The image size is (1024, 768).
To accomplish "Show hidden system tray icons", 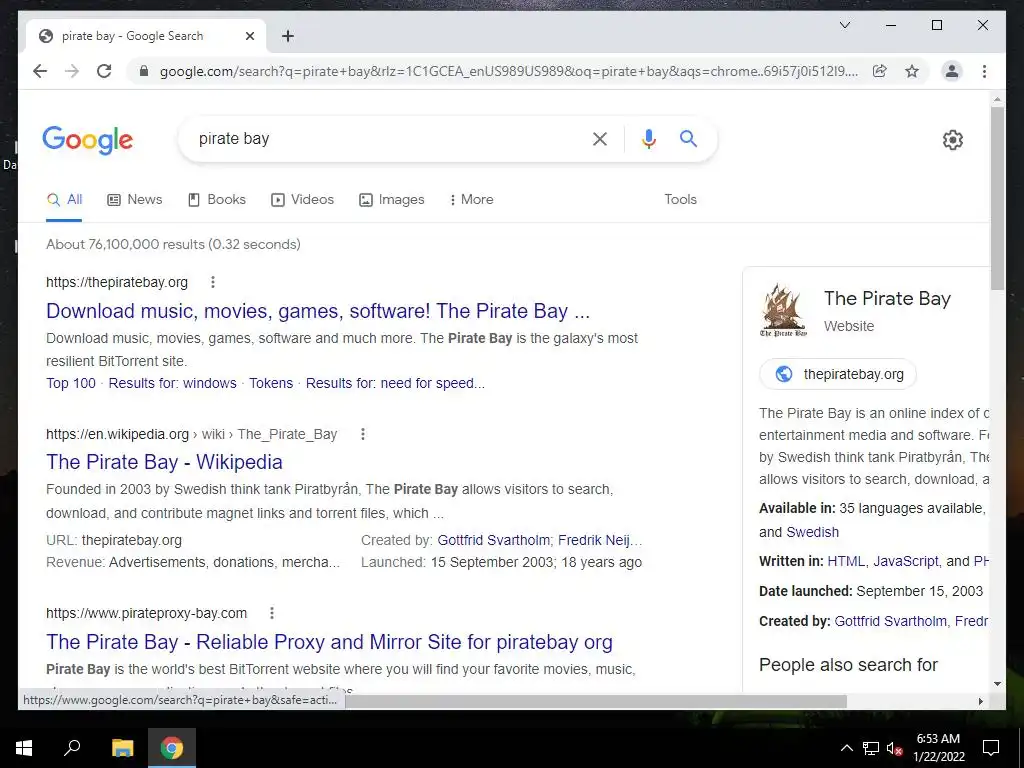I will [846, 748].
